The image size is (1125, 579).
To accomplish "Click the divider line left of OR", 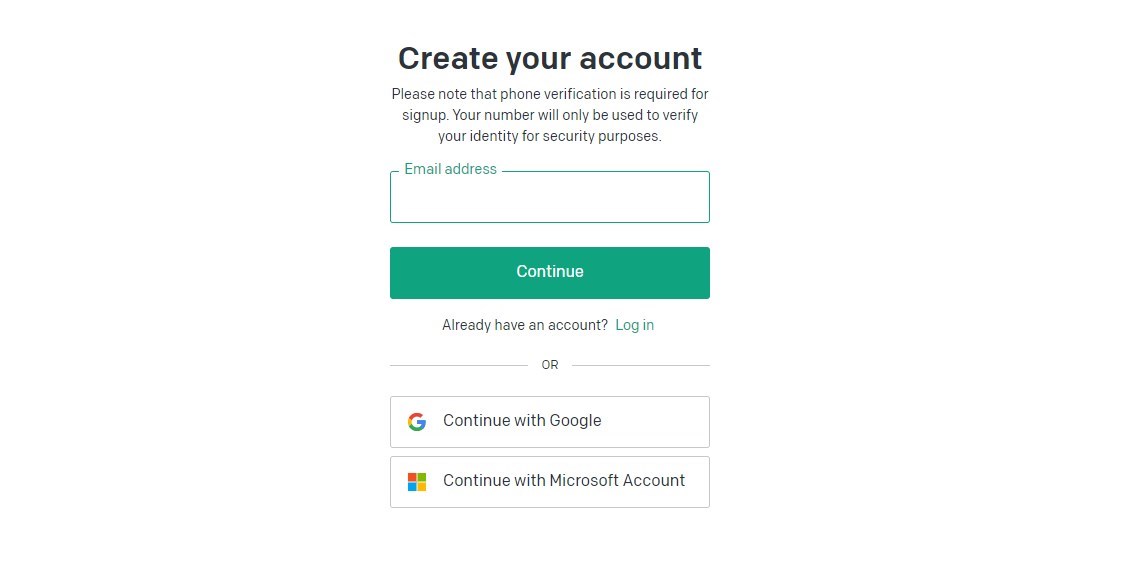I will [x=459, y=365].
